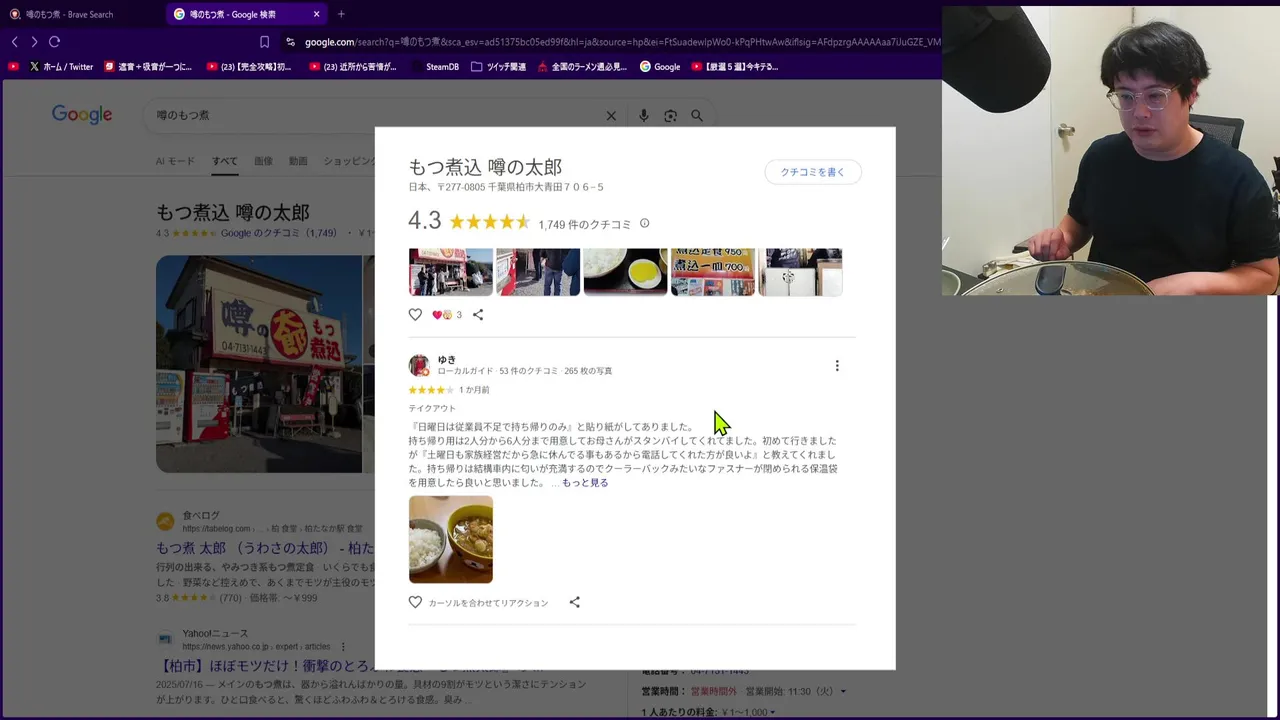1280x720 pixels.
Task: Open the fifth review photo thumbnail
Action: point(800,272)
